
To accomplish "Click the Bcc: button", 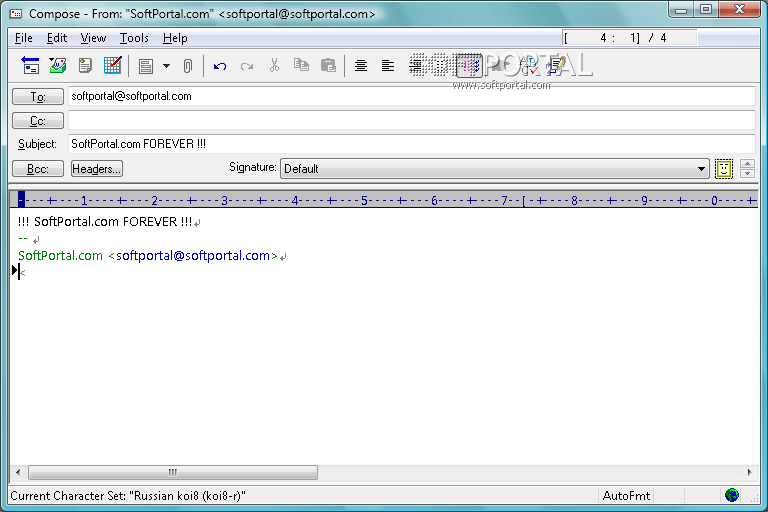I will click(x=38, y=169).
